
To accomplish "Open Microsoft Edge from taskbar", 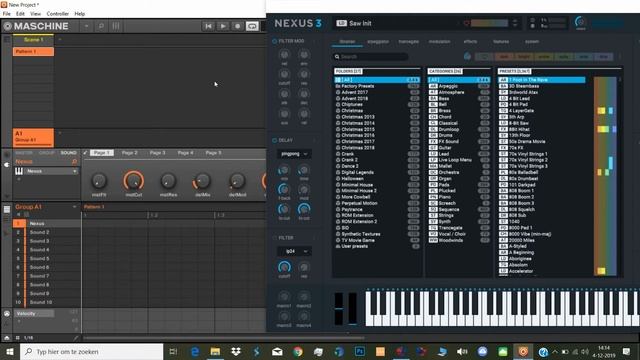I will coord(195,351).
